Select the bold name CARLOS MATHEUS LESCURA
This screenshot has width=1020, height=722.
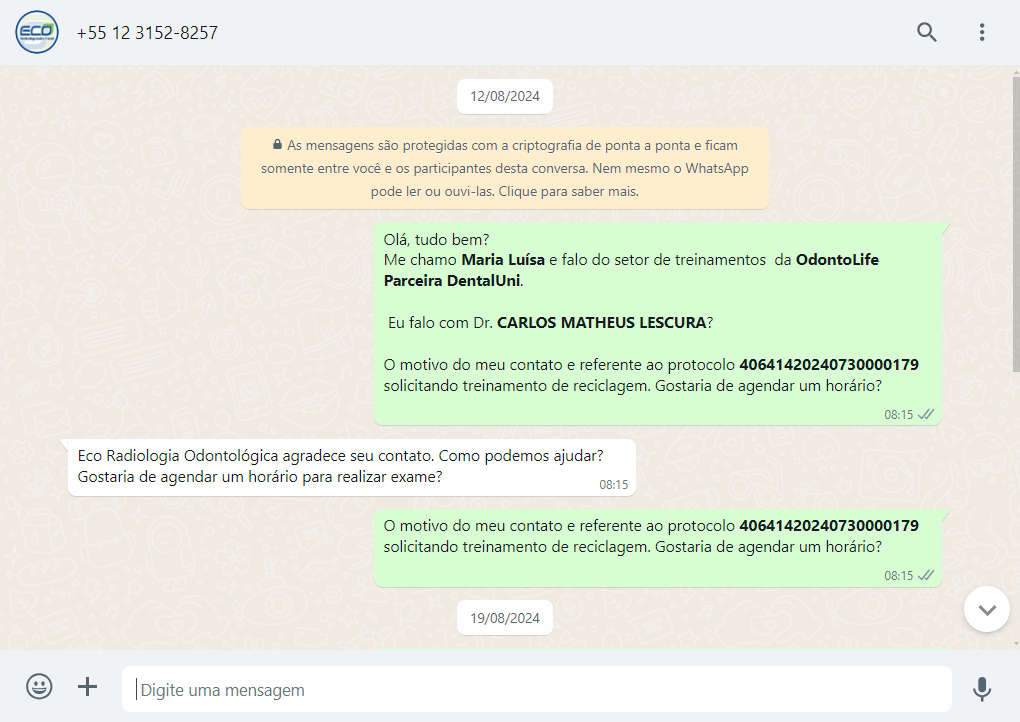click(x=602, y=323)
